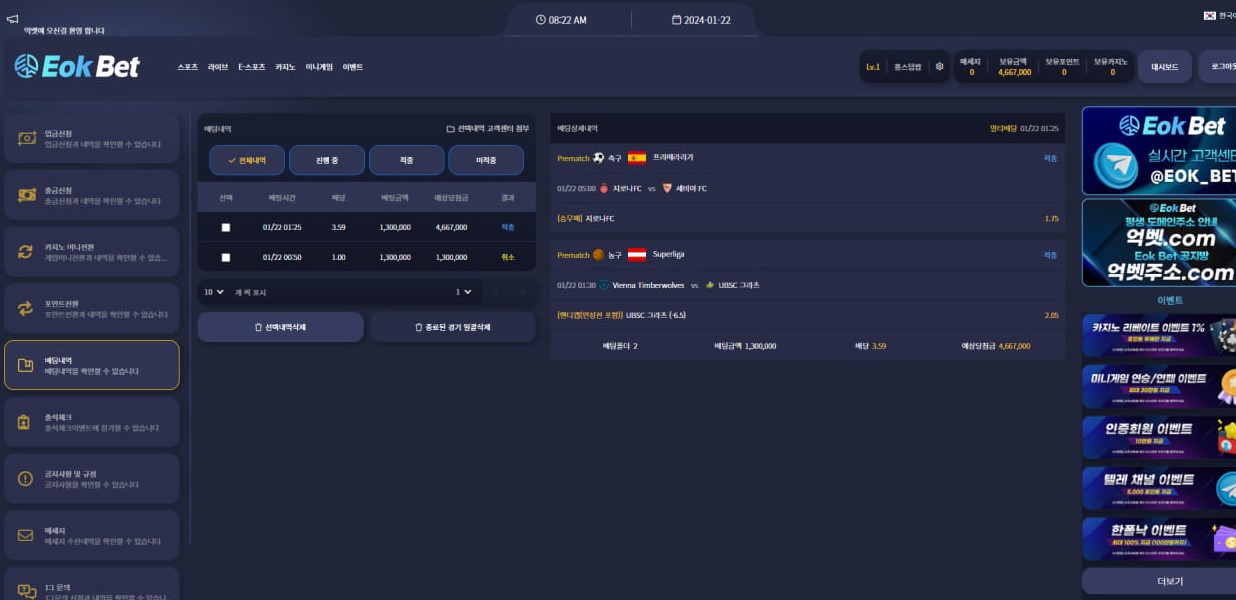The image size is (1236, 600).
Task: Click the withdrawal request (출금신청) money icon
Action: pyautogui.click(x=26, y=195)
